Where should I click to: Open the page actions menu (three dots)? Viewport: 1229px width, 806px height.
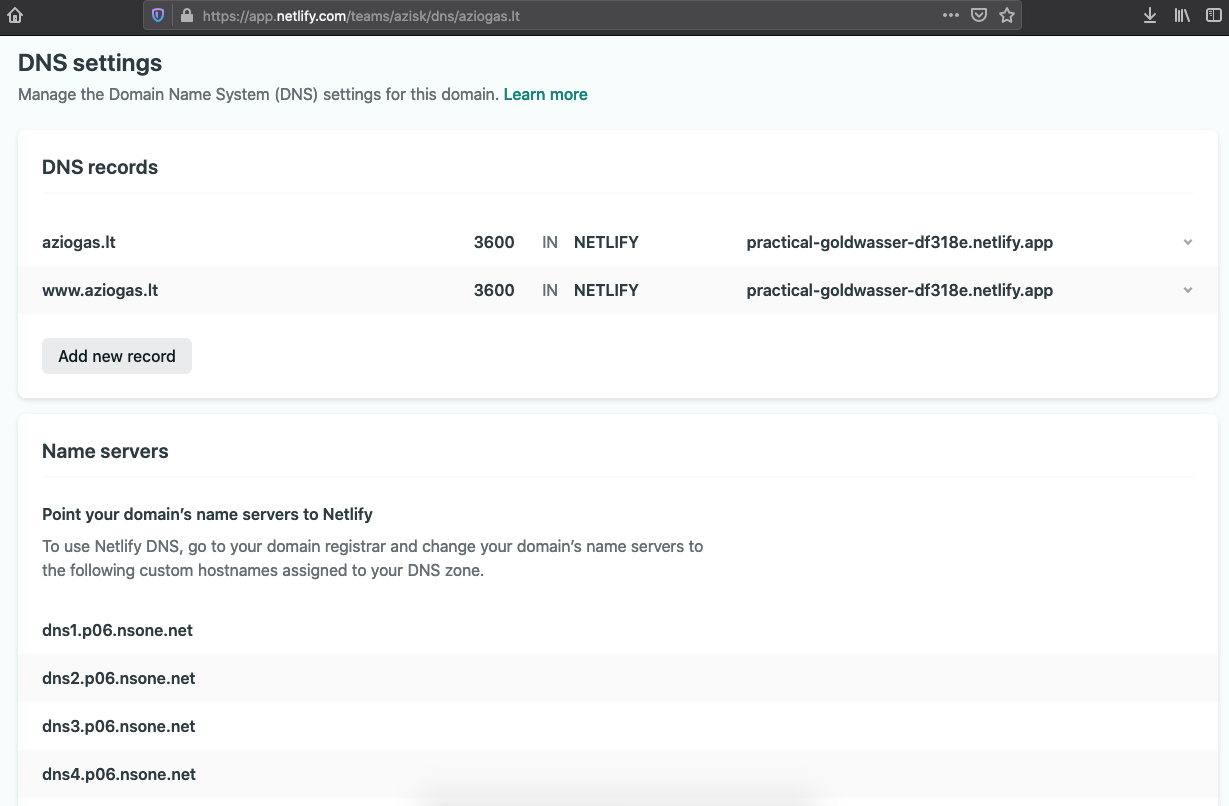[x=950, y=14]
